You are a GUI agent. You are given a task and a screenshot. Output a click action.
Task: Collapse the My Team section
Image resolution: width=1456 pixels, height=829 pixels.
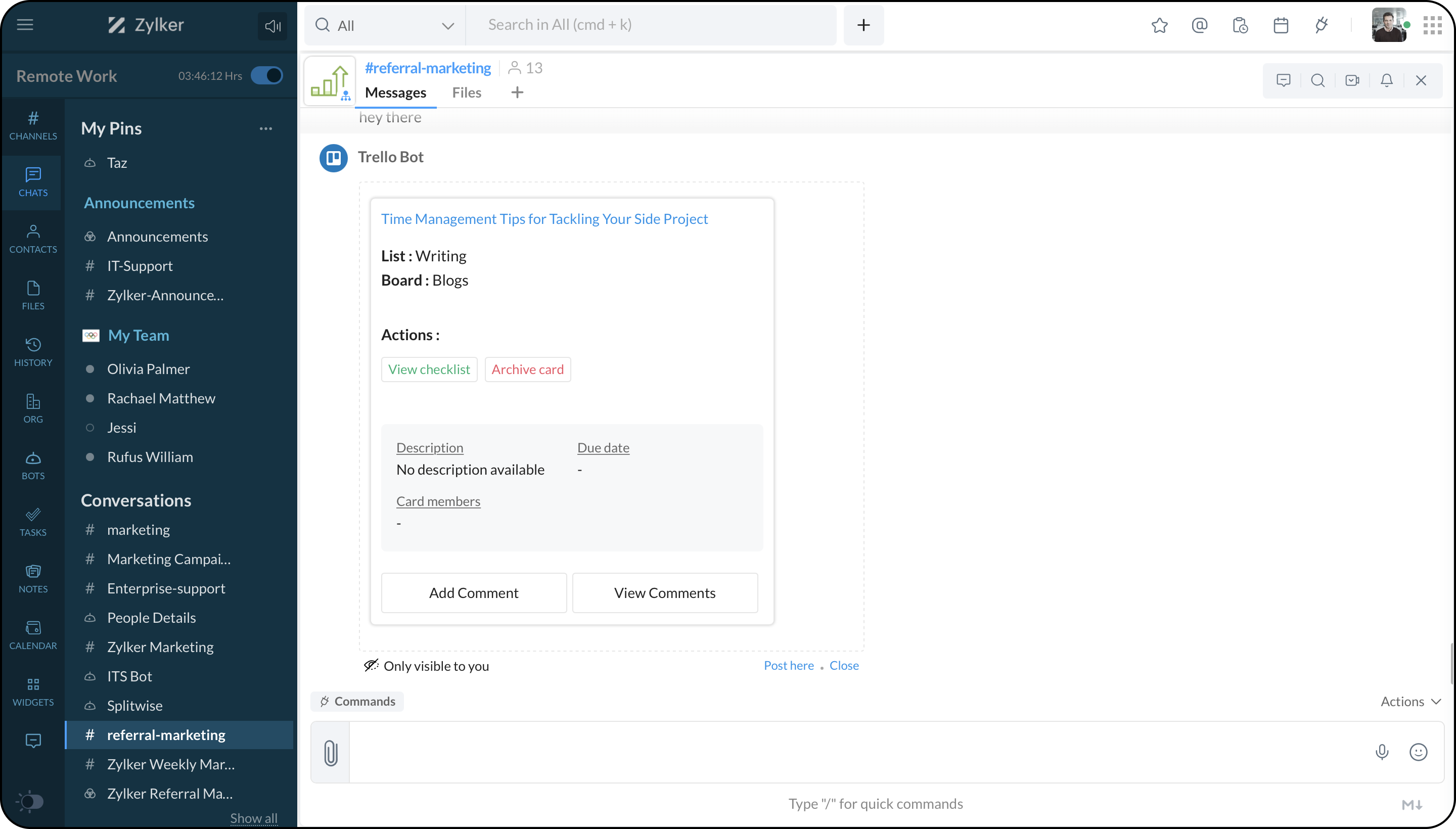[x=139, y=335]
